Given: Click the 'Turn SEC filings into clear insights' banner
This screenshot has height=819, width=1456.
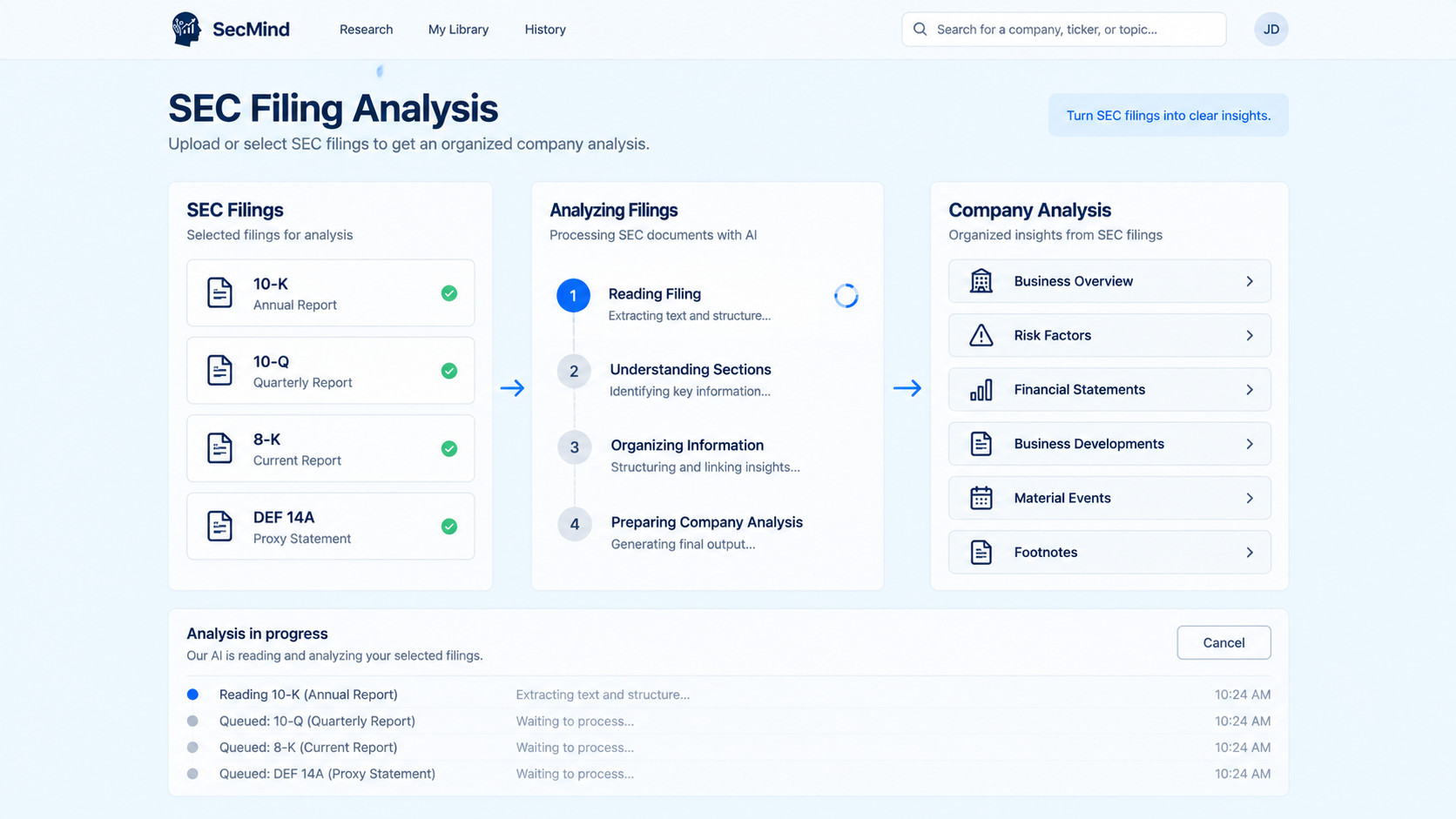Looking at the screenshot, I should point(1168,115).
